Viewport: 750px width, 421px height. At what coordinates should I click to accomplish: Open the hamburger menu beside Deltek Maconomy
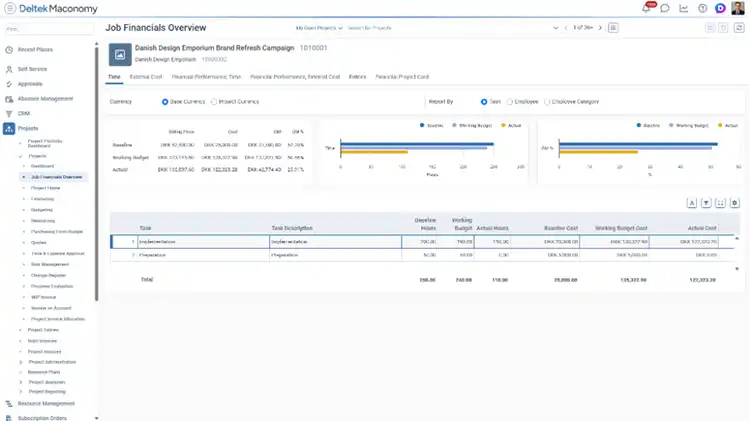click(10, 8)
